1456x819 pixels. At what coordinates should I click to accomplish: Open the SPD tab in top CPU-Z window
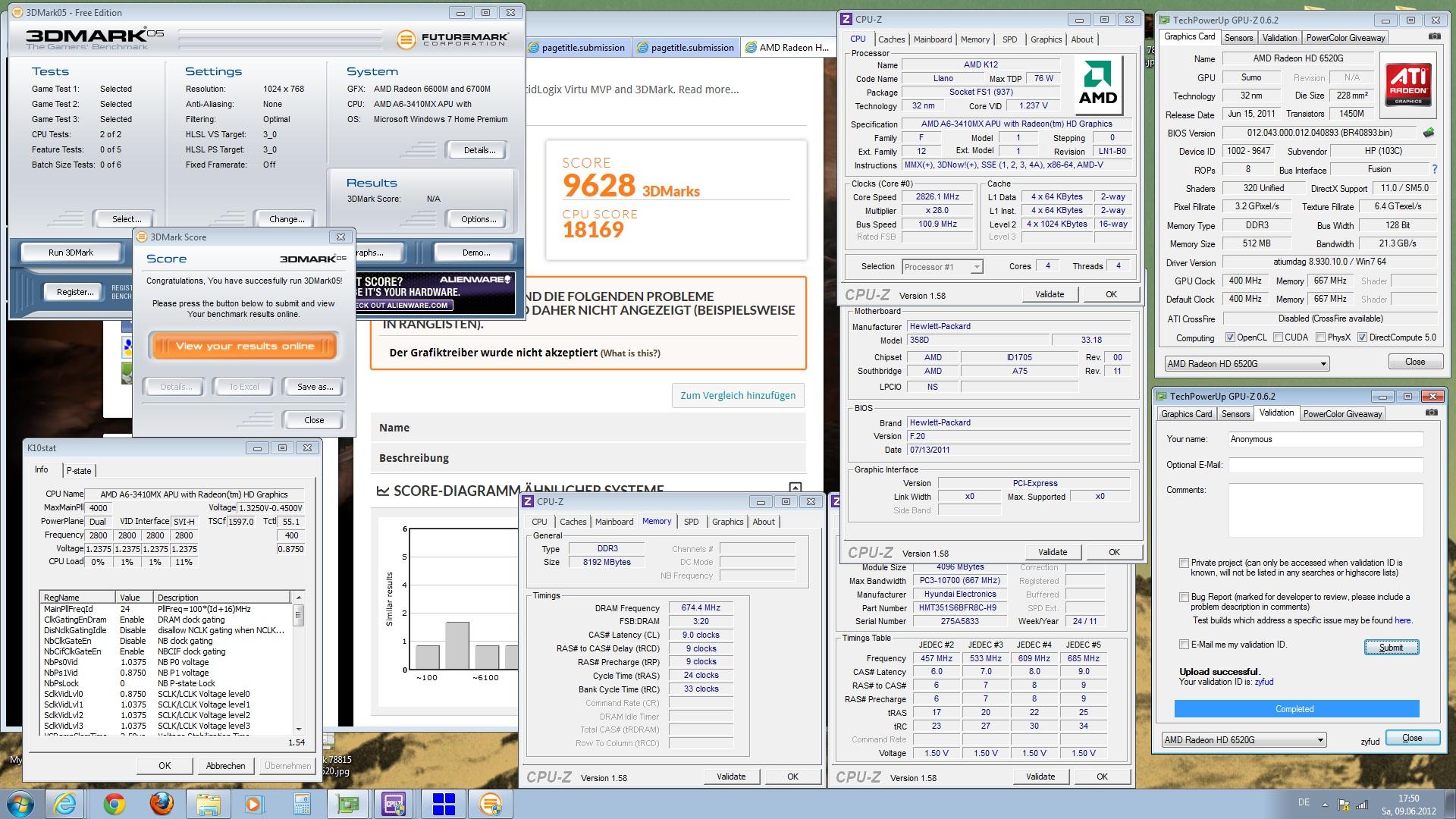tap(1009, 39)
